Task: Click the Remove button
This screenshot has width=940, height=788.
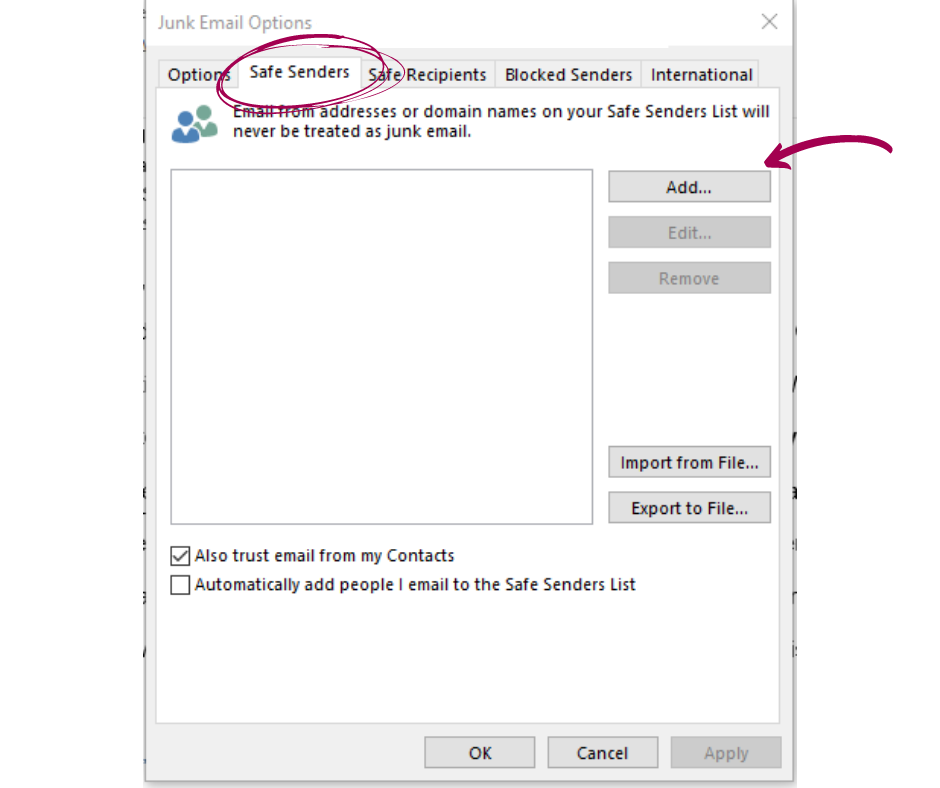Action: [x=689, y=277]
